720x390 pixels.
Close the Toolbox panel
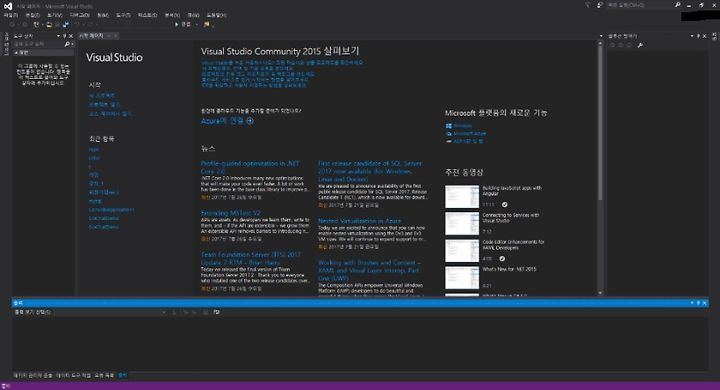(71, 36)
